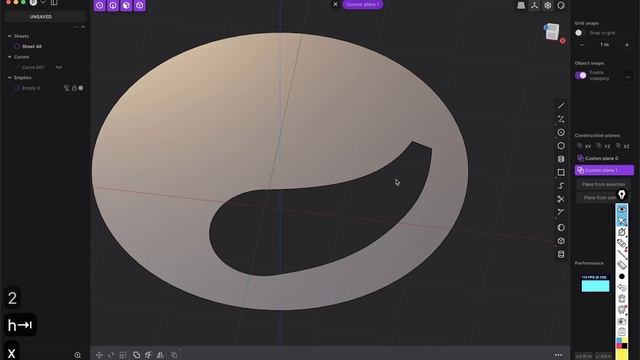Select the S-shaped spiral curve tool
Screen dimensions: 640x360
click(x=561, y=186)
